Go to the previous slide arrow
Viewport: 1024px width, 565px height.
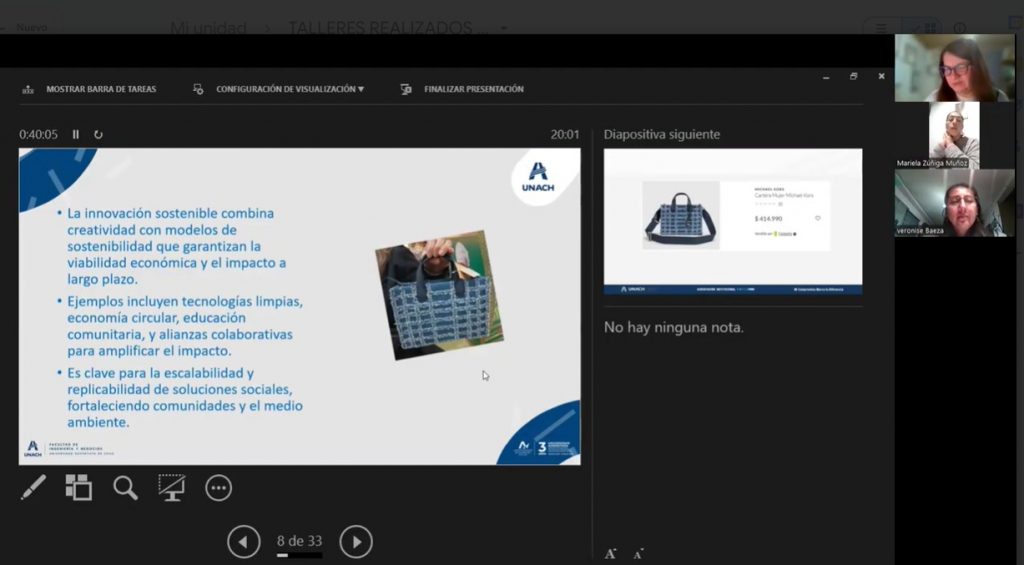point(243,542)
